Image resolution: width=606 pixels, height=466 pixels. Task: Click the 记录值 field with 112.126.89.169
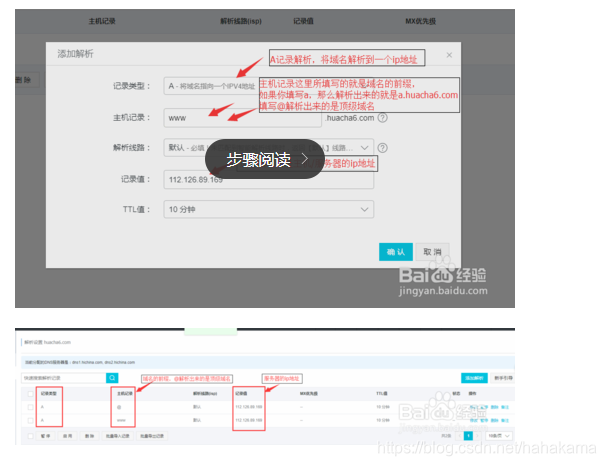[269, 179]
